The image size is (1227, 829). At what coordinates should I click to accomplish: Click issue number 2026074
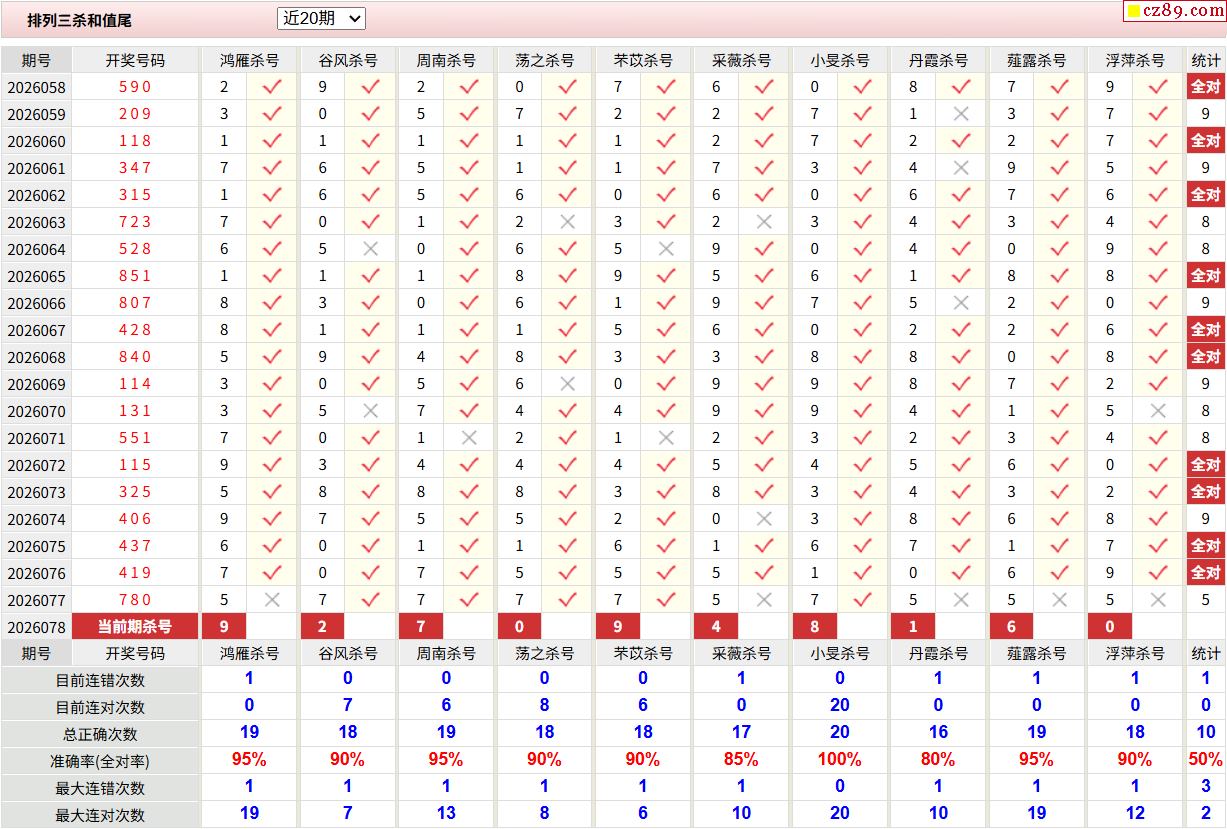coord(36,519)
